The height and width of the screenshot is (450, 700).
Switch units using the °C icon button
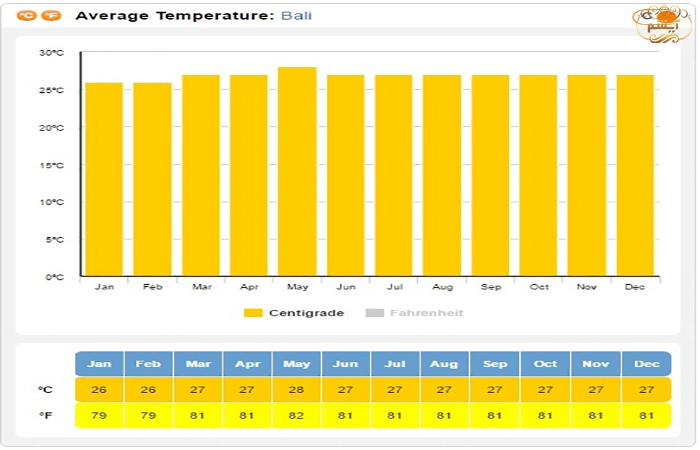click(x=27, y=17)
